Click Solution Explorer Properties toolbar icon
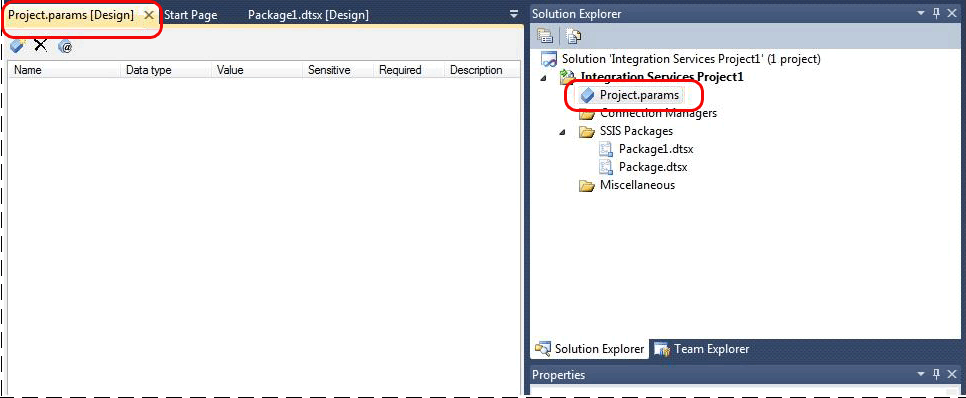 [545, 36]
